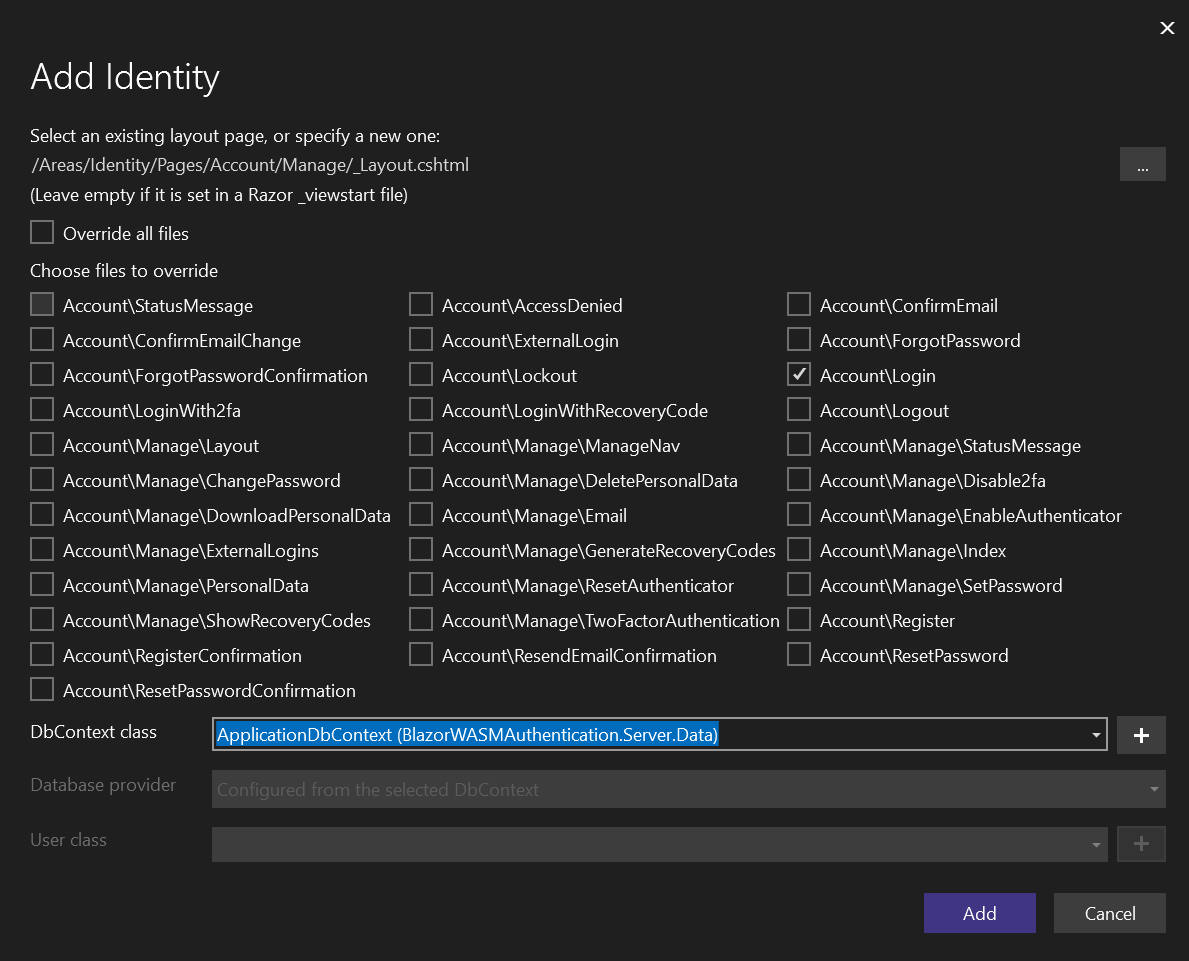Enable Account\Manage\TwoFactorAuthentication override
This screenshot has width=1189, height=961.
(x=421, y=620)
